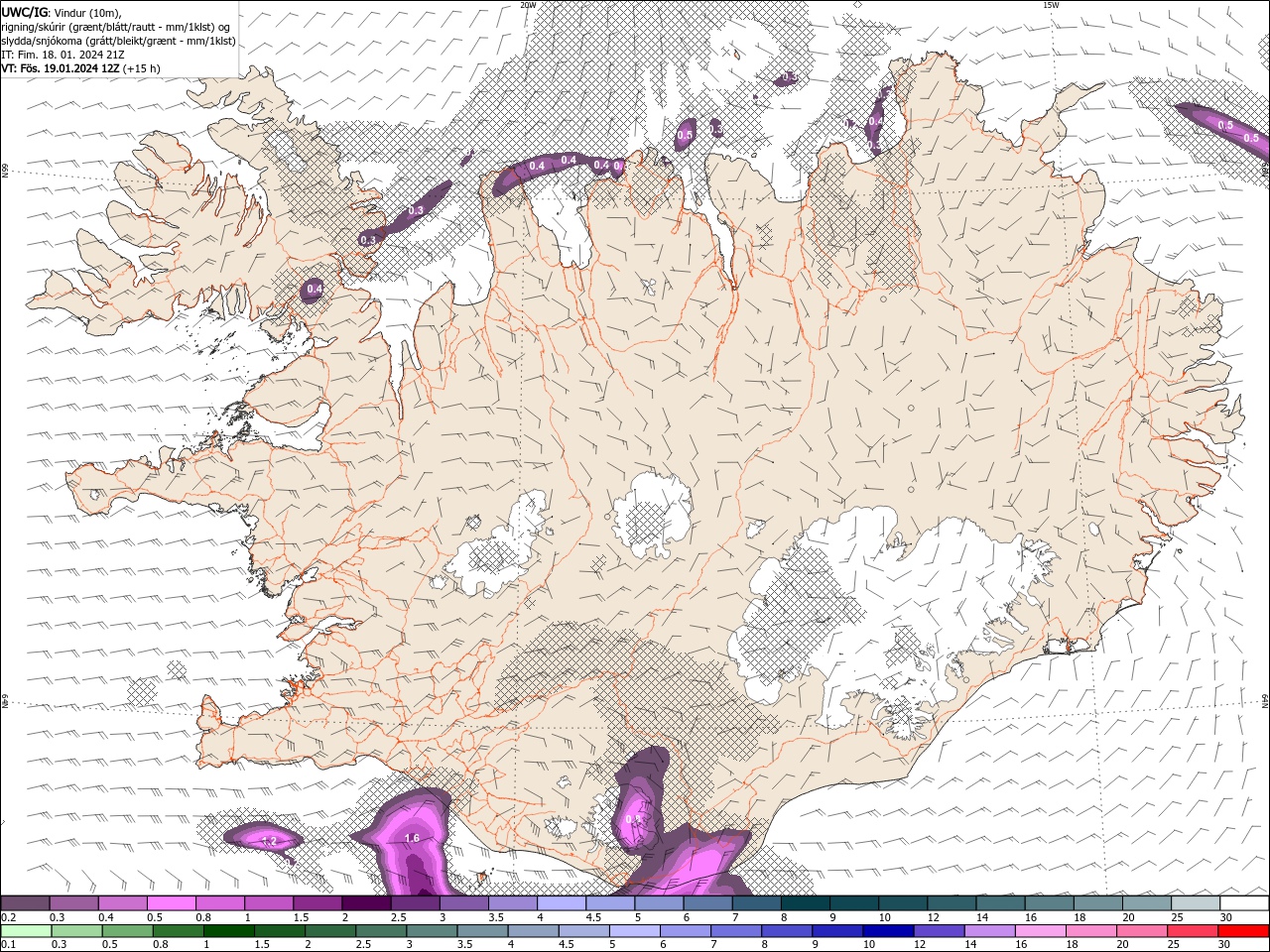Select the upper-row swatch labeled 0.3

73,903
